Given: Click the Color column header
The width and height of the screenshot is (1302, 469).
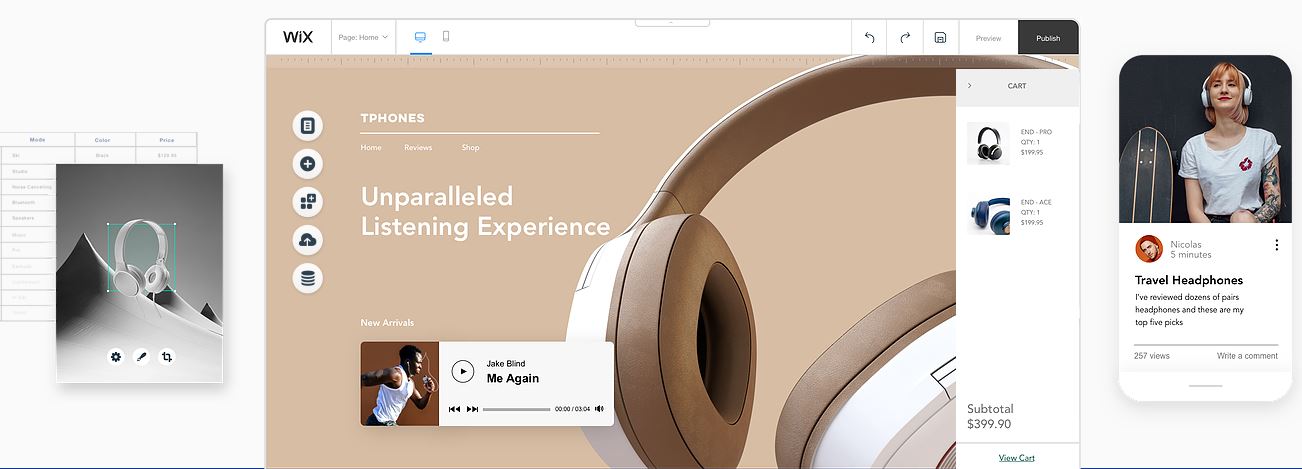Looking at the screenshot, I should pos(102,140).
